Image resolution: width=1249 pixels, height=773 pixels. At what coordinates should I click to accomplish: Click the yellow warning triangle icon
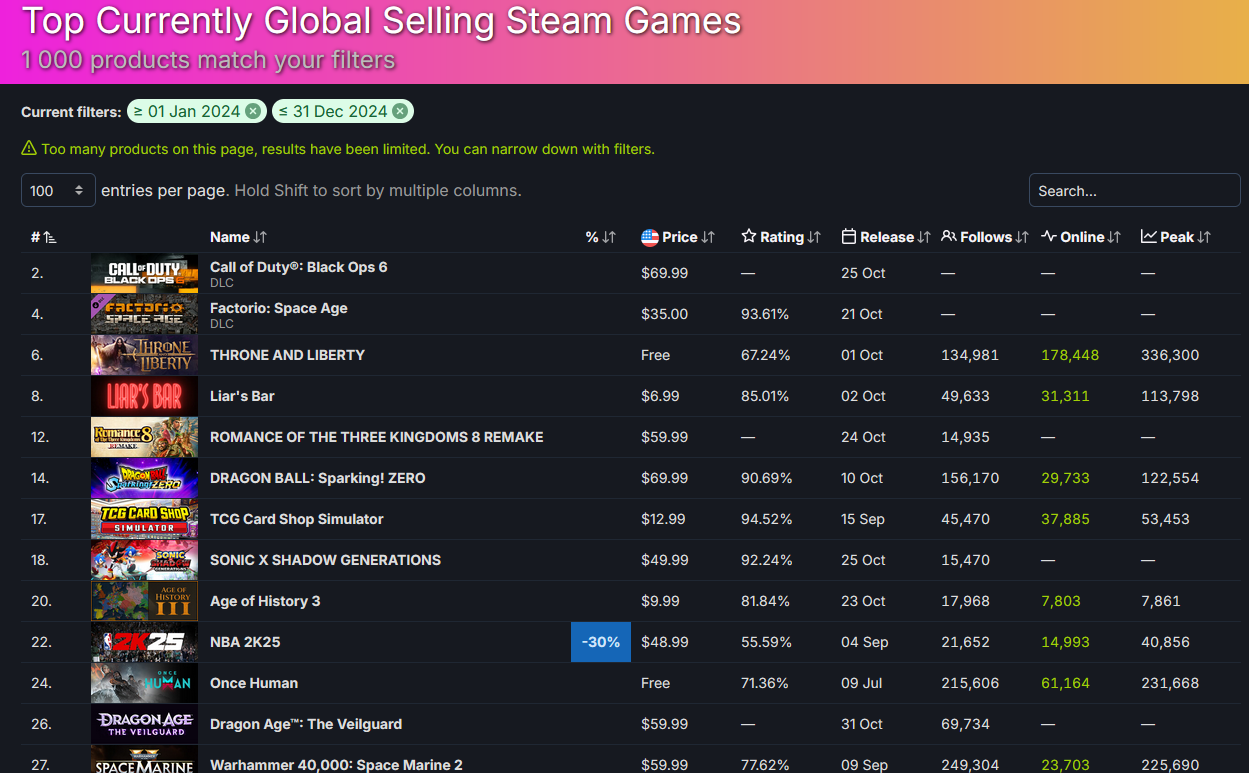click(29, 149)
